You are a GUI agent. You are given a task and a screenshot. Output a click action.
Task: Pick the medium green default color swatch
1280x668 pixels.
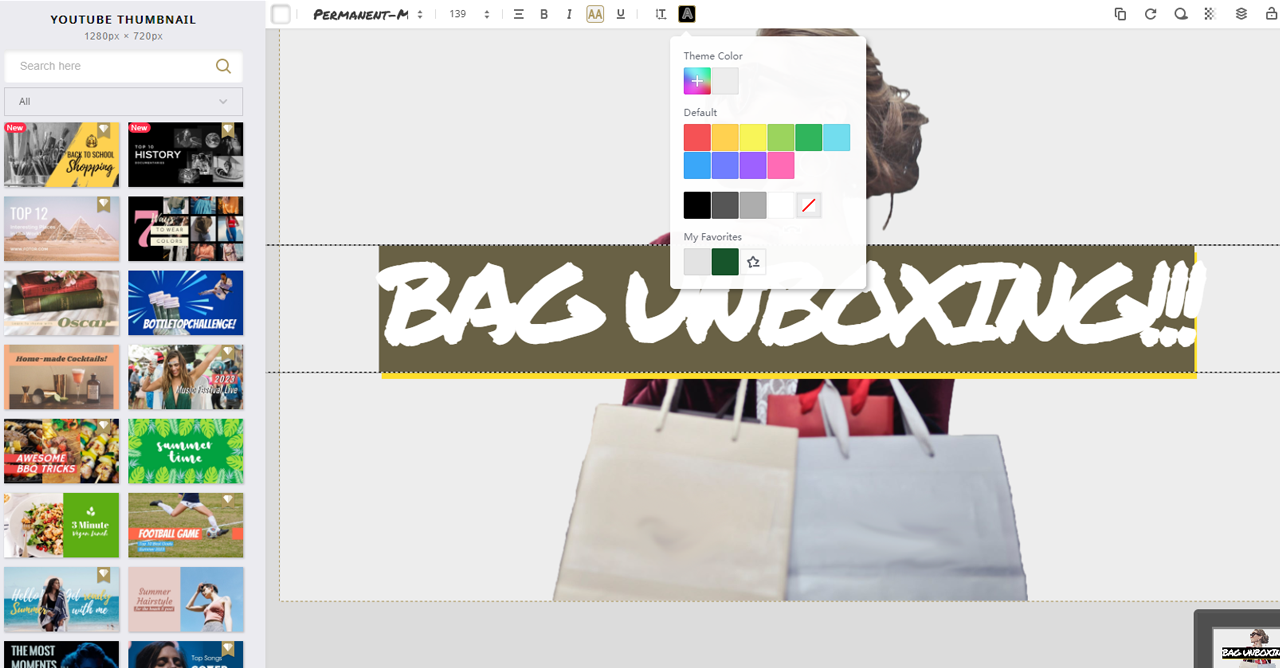(809, 137)
